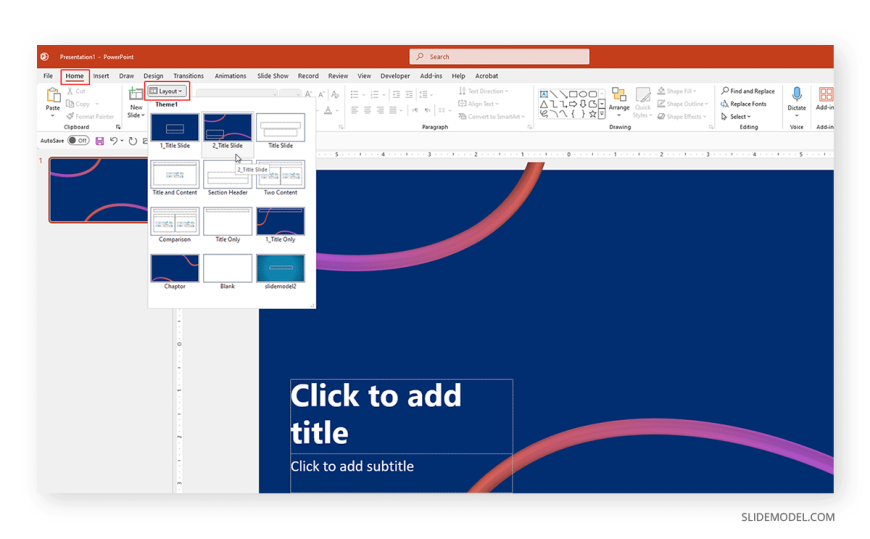
Task: Click inside the Search box
Action: point(499,57)
